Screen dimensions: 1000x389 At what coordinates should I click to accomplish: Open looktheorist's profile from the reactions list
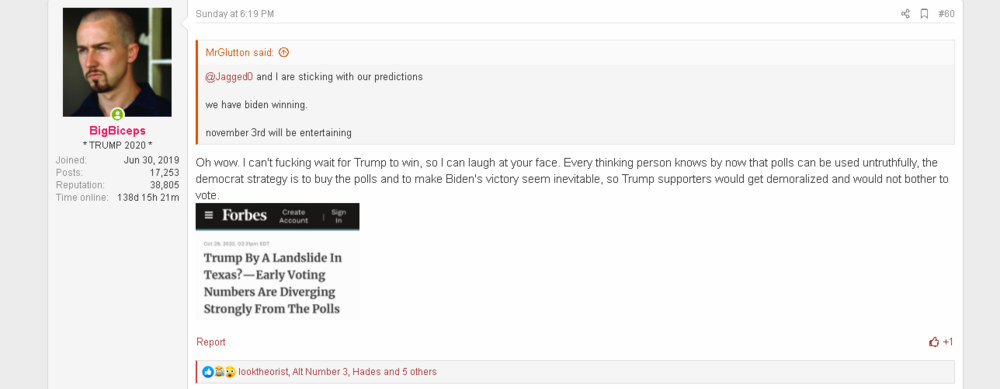[263, 372]
